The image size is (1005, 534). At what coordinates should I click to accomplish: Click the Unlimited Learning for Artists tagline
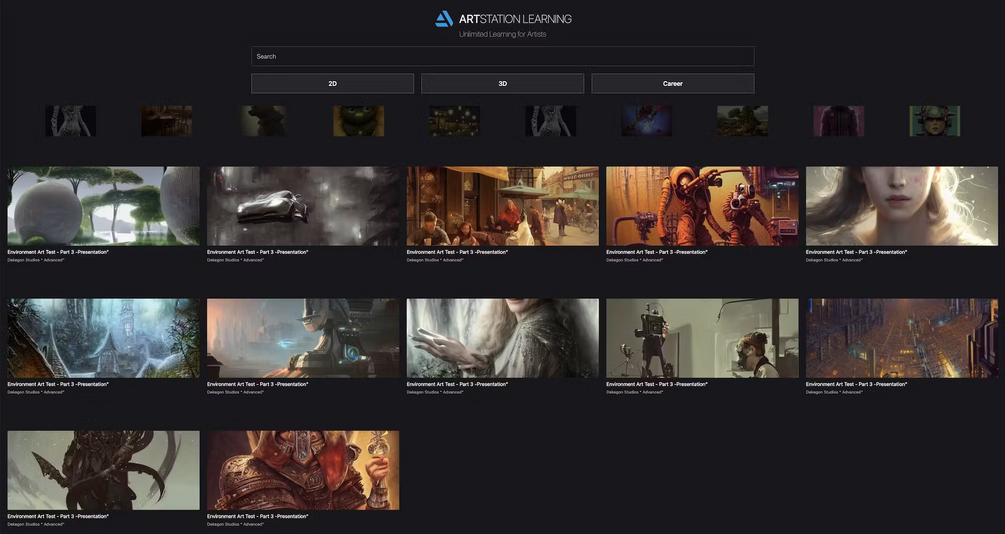pyautogui.click(x=502, y=34)
